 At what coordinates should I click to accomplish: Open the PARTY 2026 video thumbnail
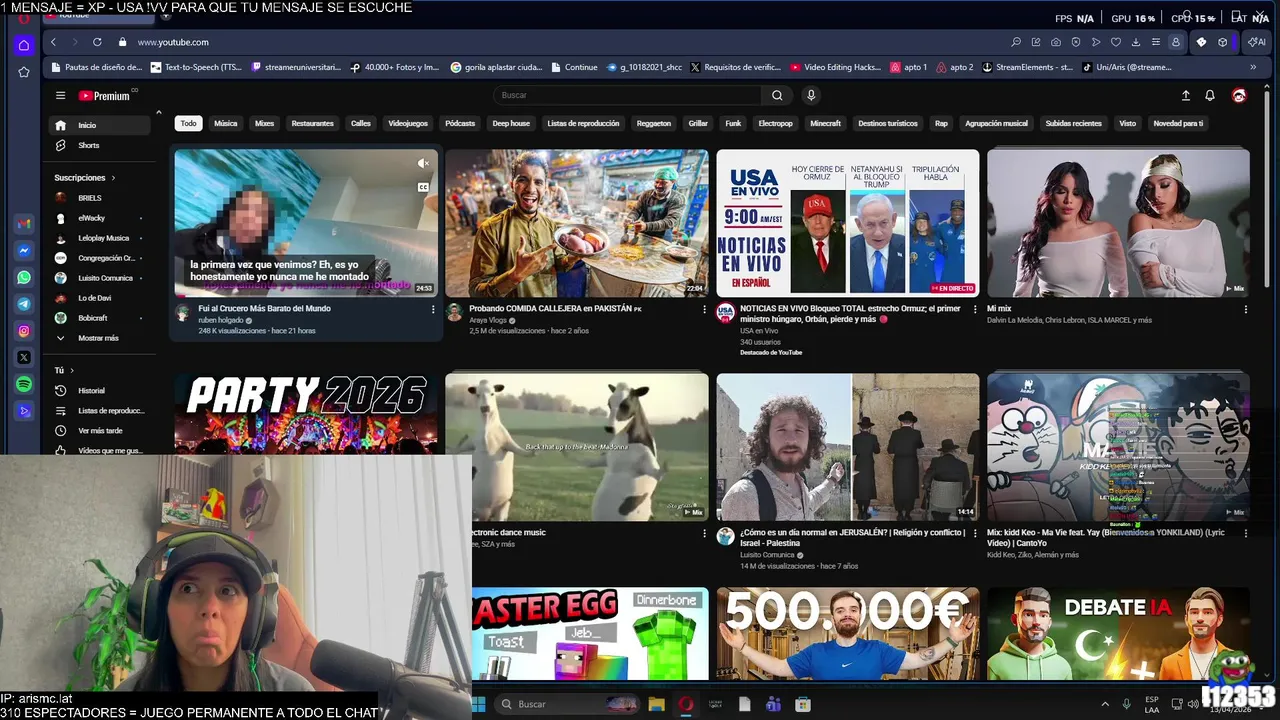click(306, 414)
